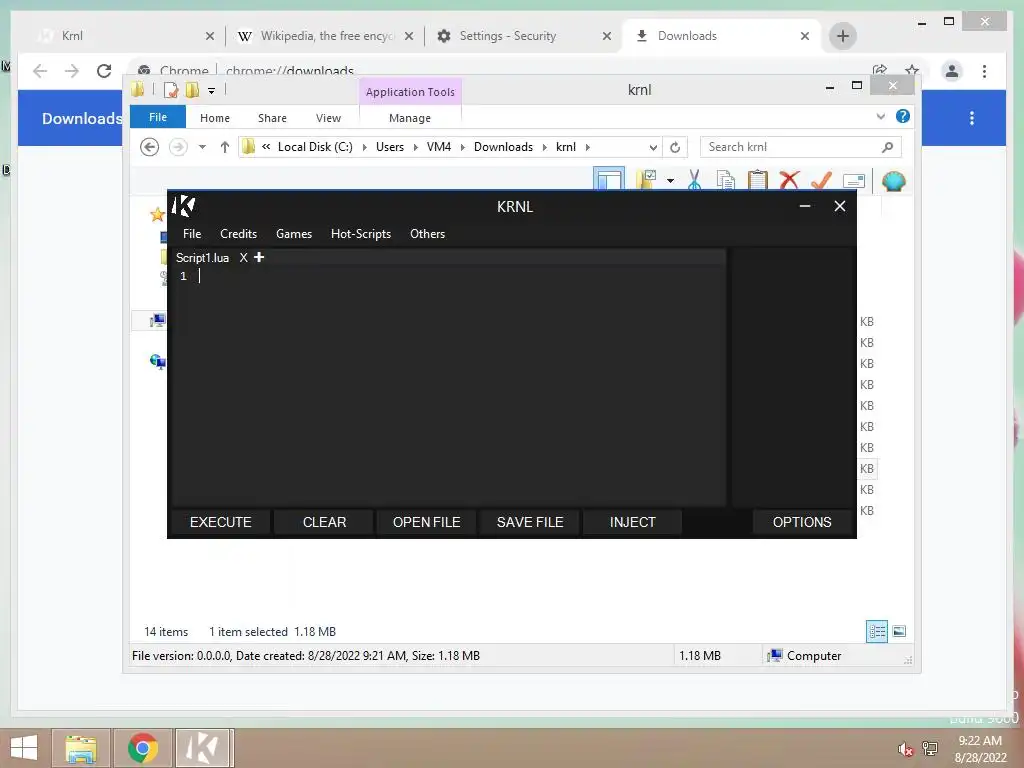
Task: Click the folder options checklist icon in the toolbar
Action: 646,180
